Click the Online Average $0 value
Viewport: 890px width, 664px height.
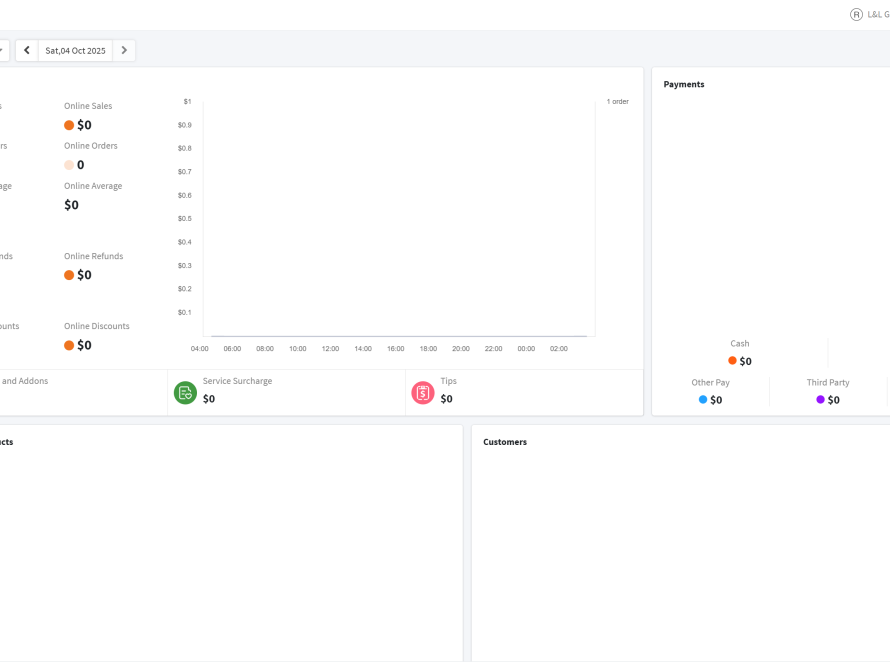tap(71, 205)
